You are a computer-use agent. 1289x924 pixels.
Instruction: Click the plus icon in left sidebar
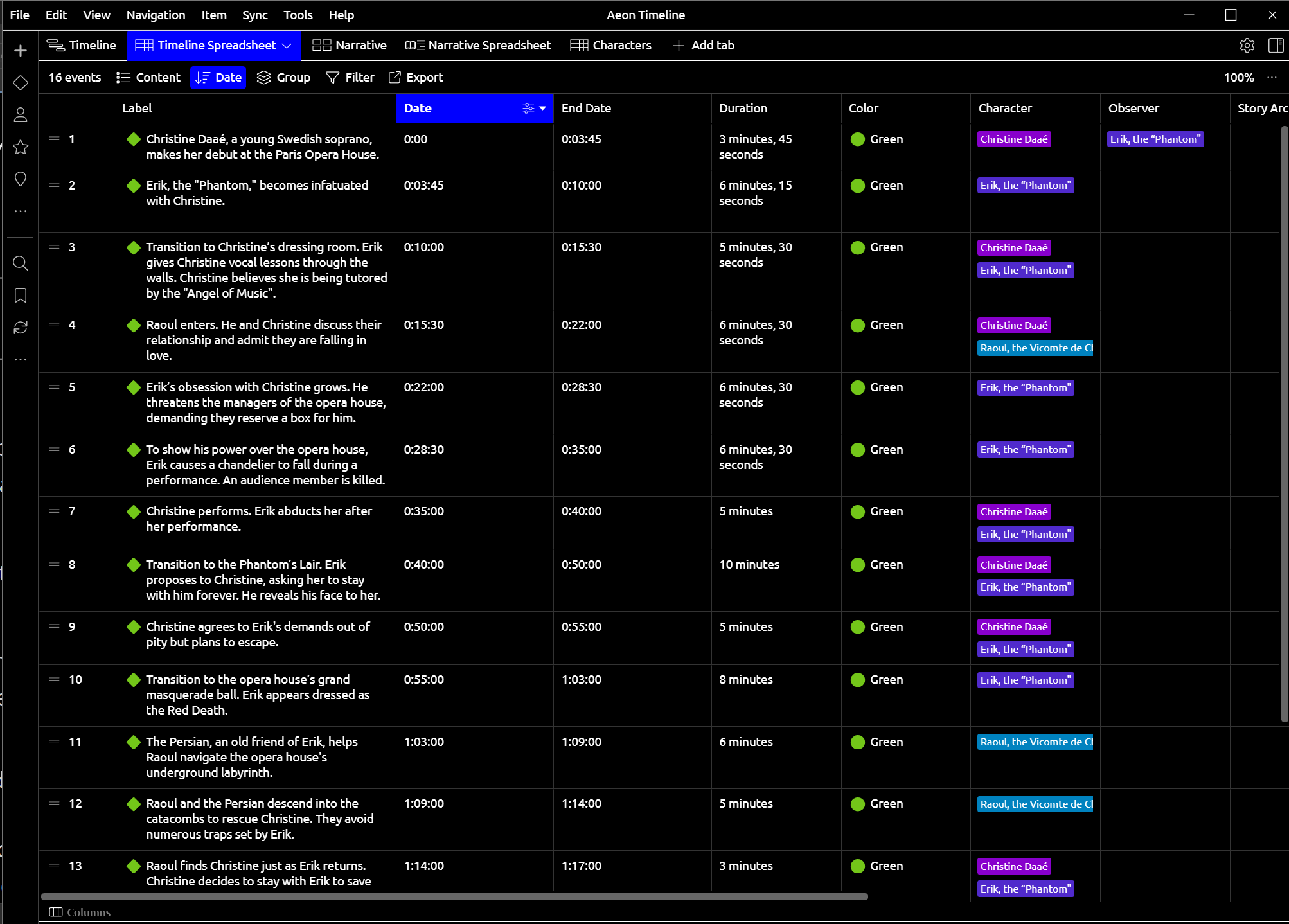pos(21,51)
